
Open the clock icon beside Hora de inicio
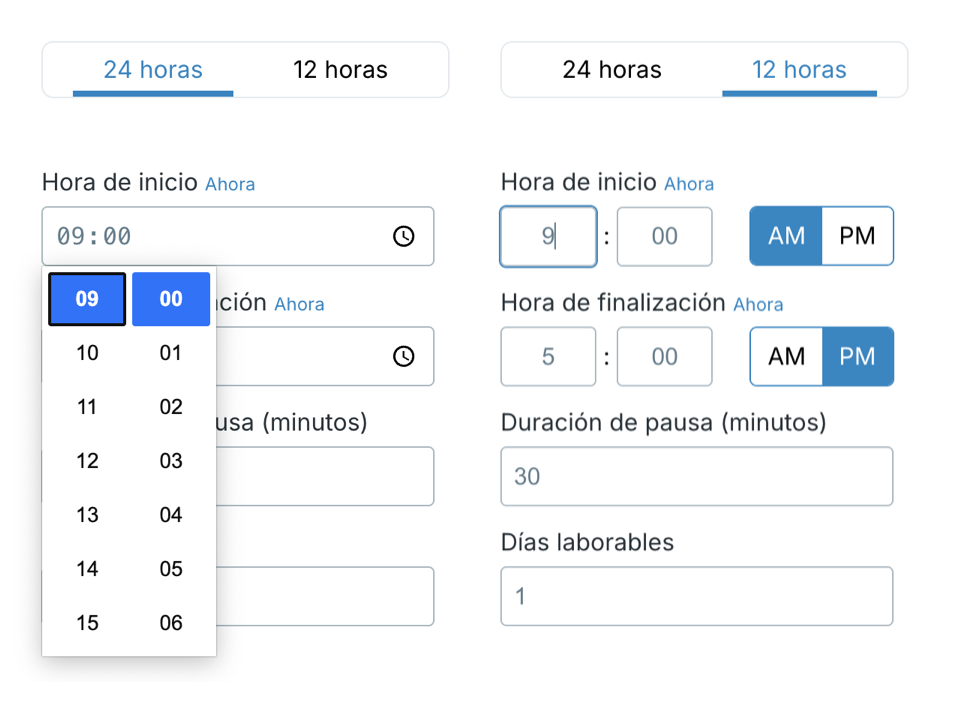pos(404,236)
